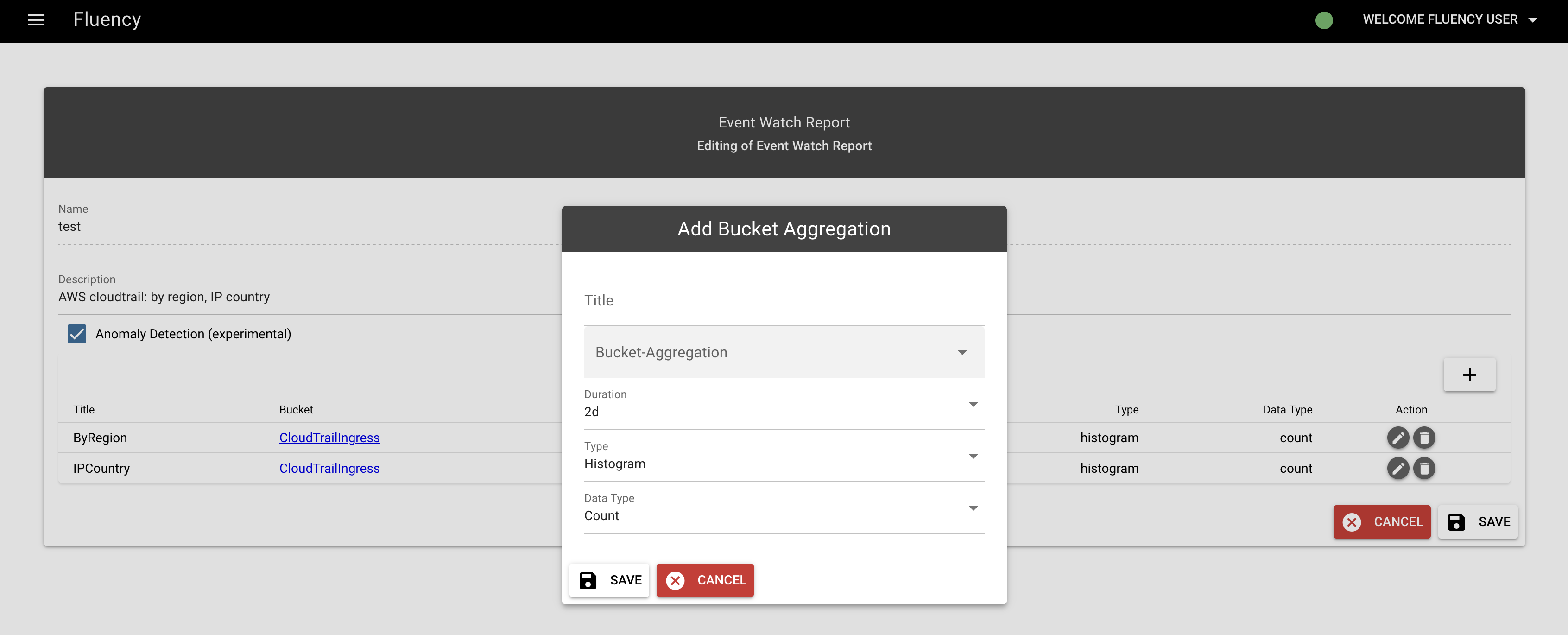
Task: Open CloudTrailIngress link in IPCountry row
Action: click(329, 468)
